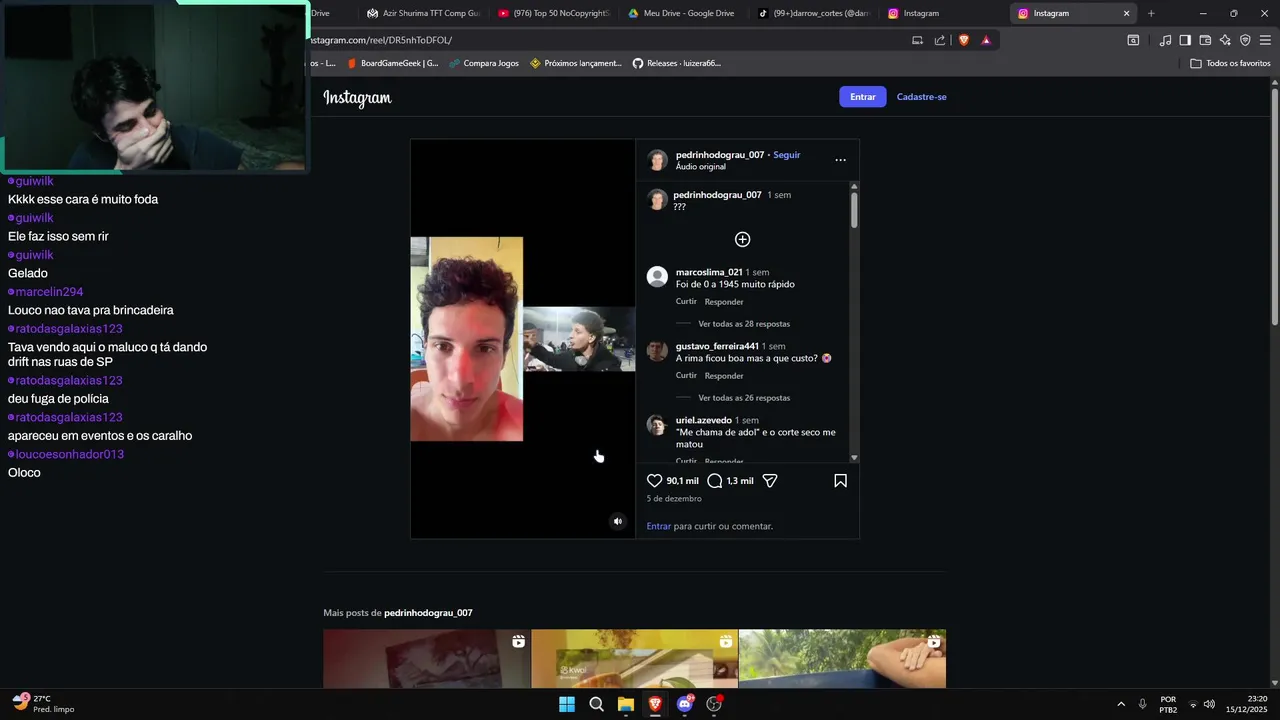Click the Brave browser taskbar icon
The height and width of the screenshot is (720, 1280).
[x=655, y=704]
